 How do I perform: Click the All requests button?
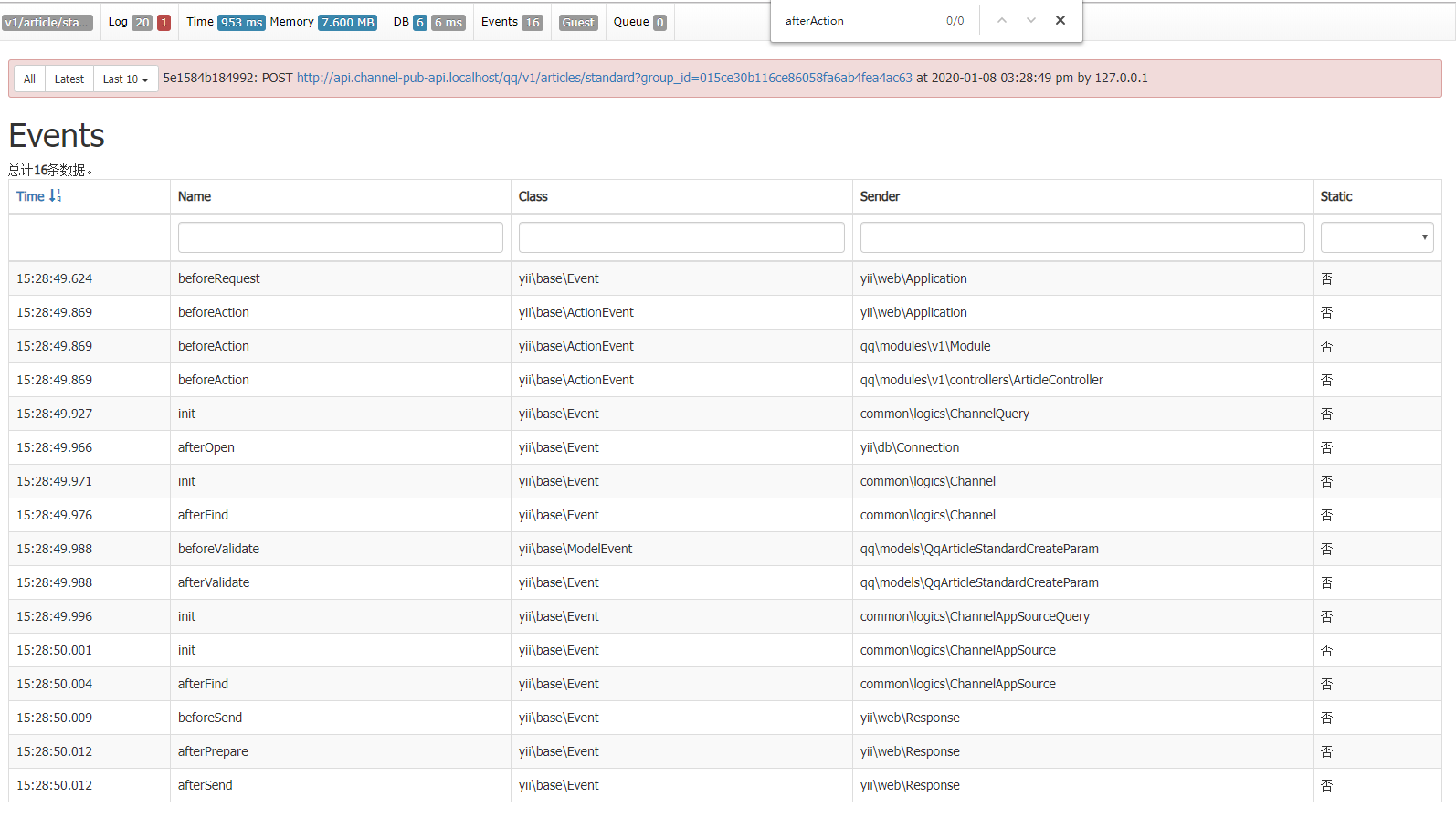[29, 79]
